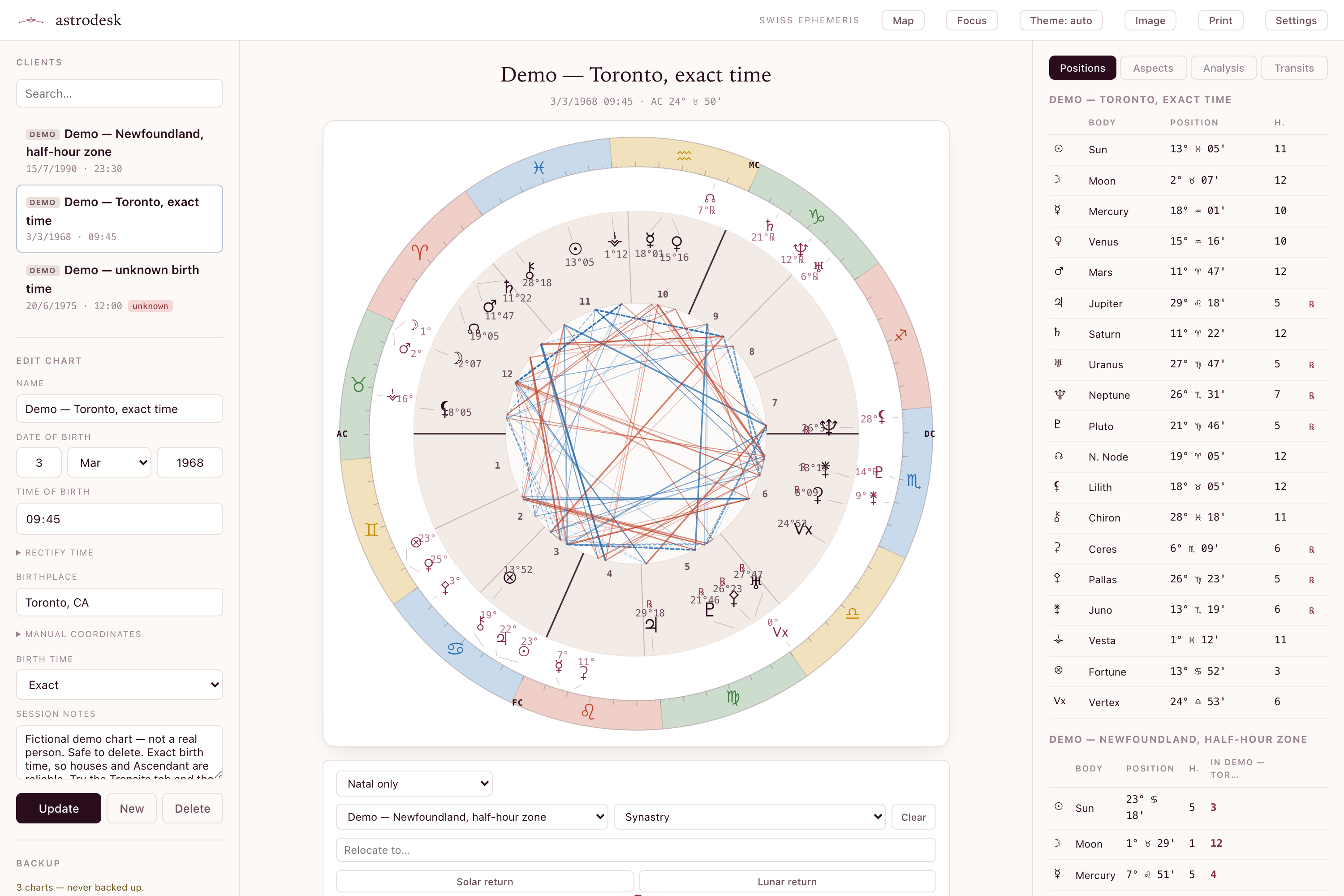The image size is (1344, 896).
Task: Open the comparison chart dropdown showing Newfoundland
Action: tap(472, 817)
